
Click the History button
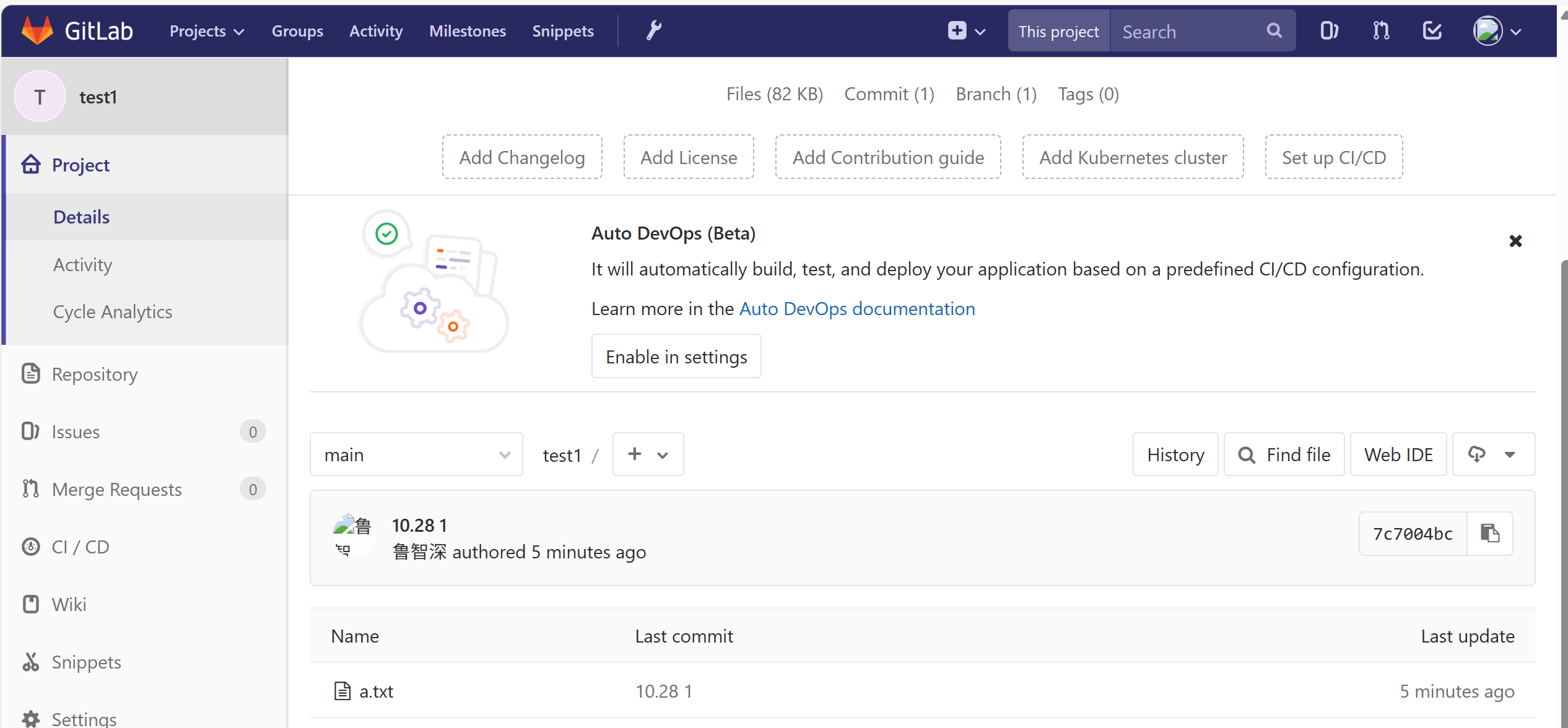point(1175,454)
